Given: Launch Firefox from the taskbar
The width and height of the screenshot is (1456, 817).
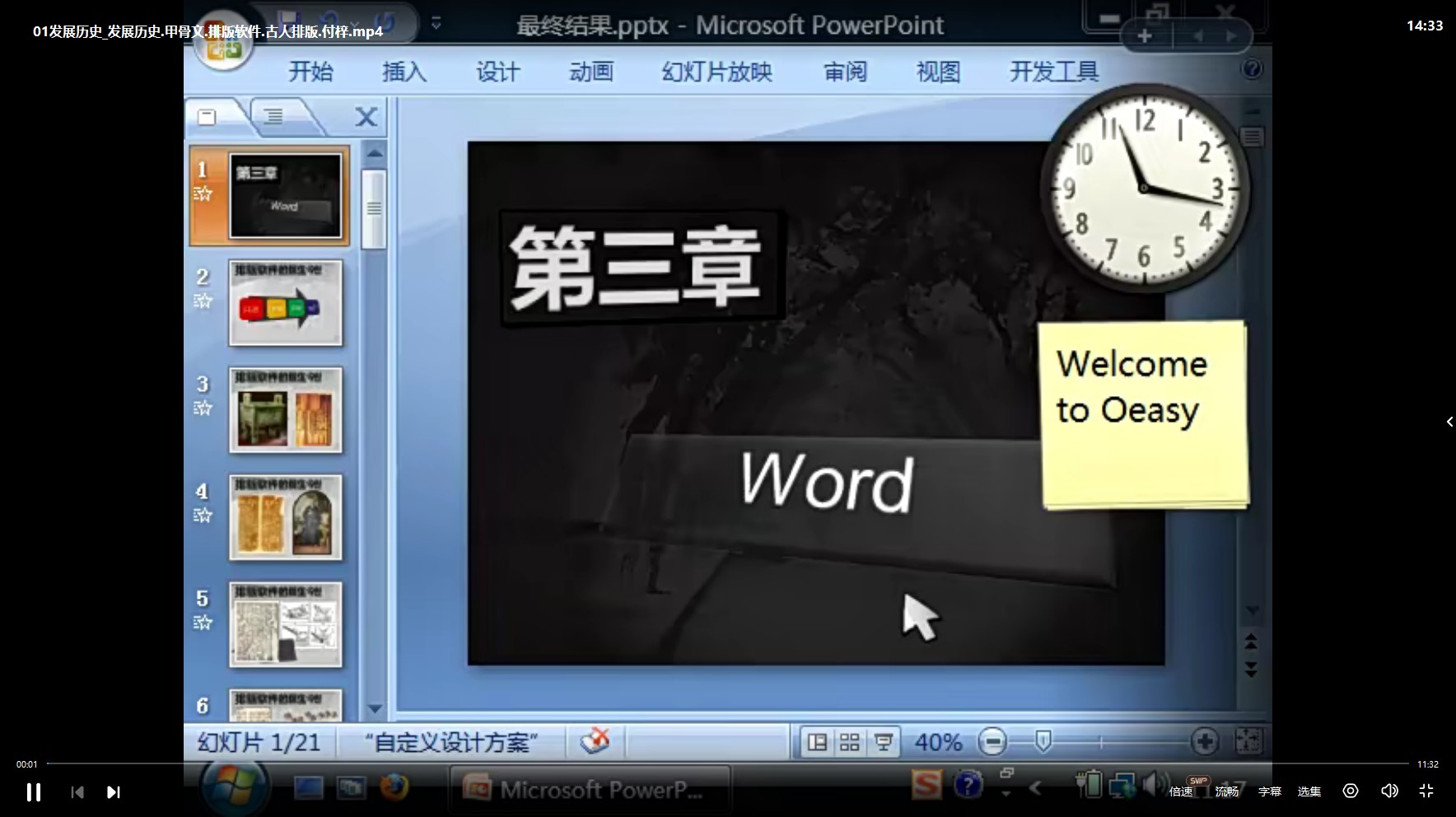Looking at the screenshot, I should pyautogui.click(x=394, y=787).
